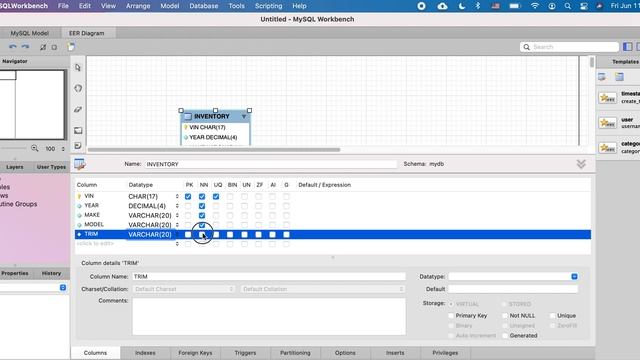Image resolution: width=640 pixels, height=360 pixels.
Task: Click the horizontal diagram scrollbar
Action: [x=214, y=150]
